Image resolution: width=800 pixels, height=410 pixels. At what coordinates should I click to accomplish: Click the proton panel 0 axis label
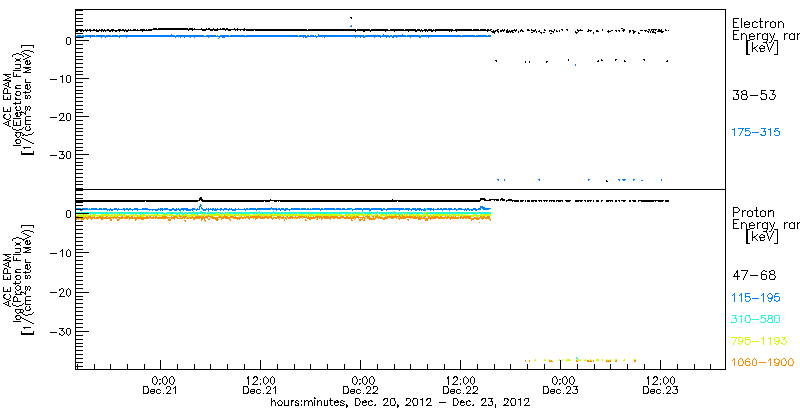pyautogui.click(x=66, y=215)
